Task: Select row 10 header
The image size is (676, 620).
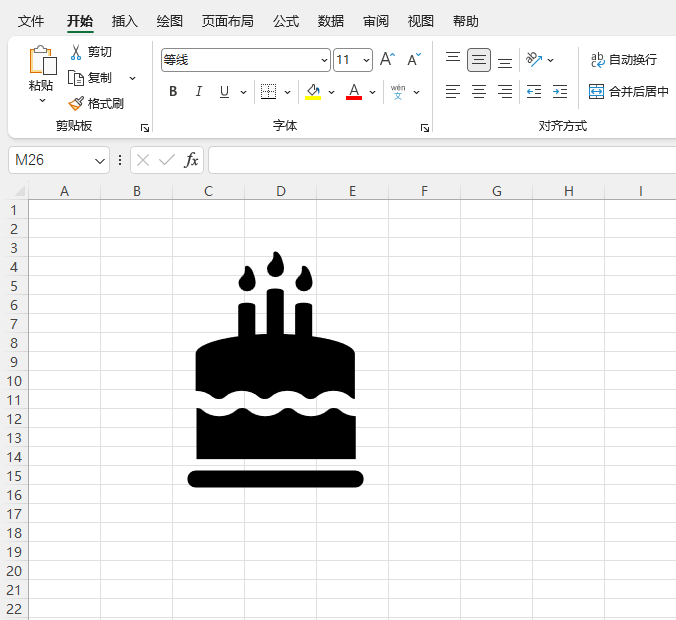Action: click(14, 381)
